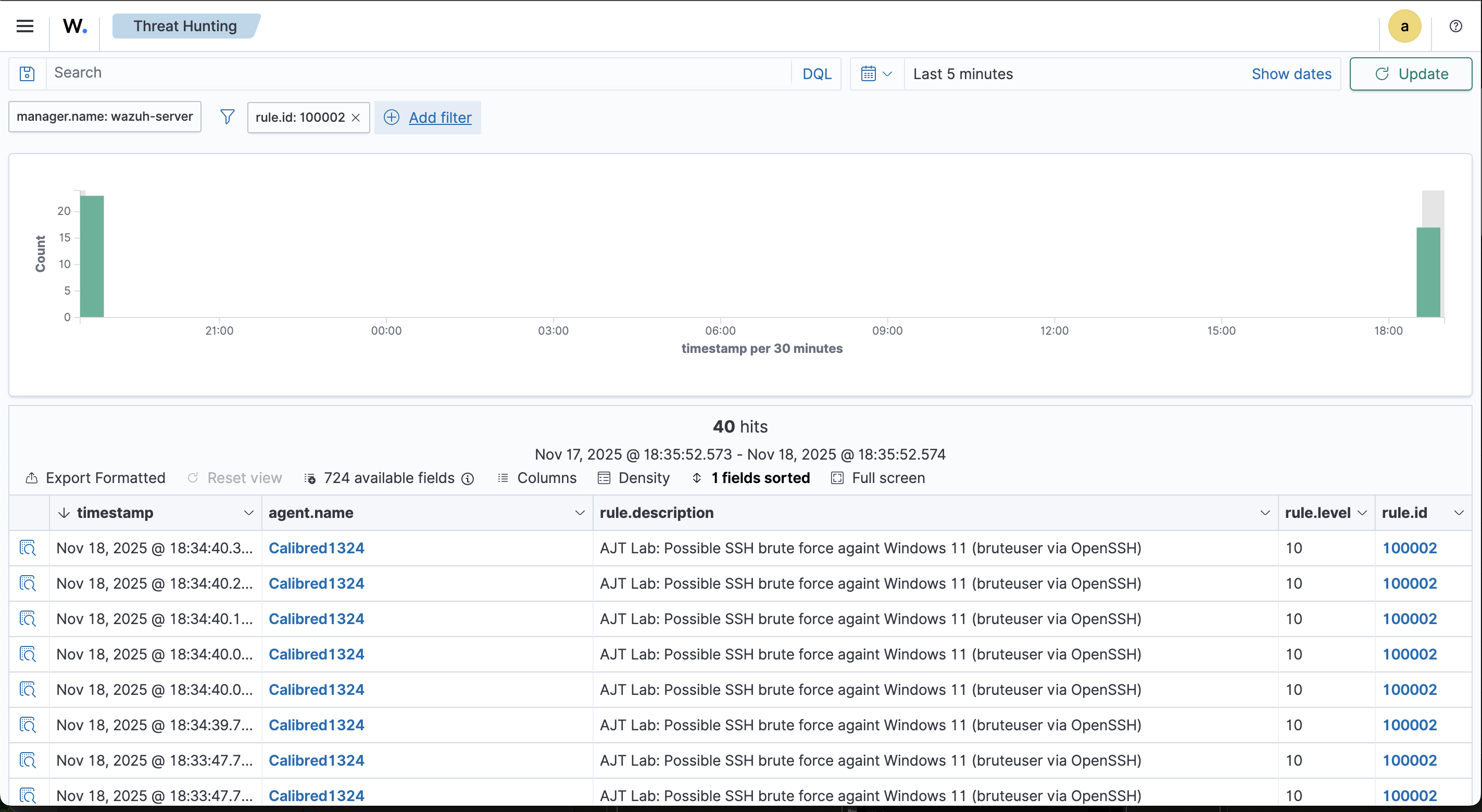Viewport: 1482px width, 812px height.
Task: Open the Calibred1324 agent link in first row
Action: coord(317,548)
